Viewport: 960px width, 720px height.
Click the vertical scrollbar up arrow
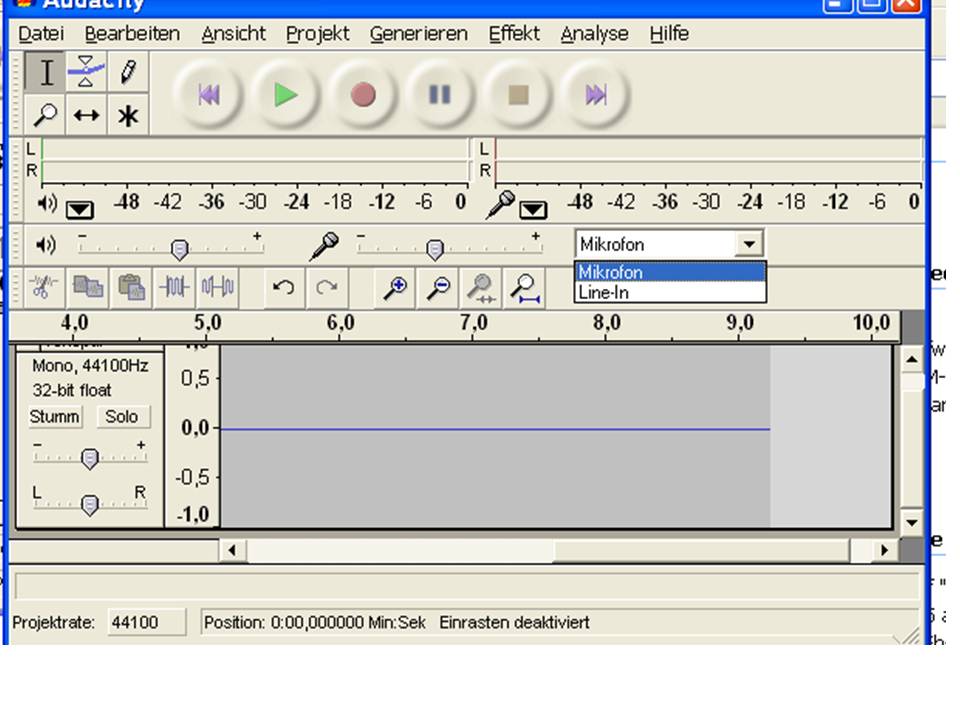point(912,359)
